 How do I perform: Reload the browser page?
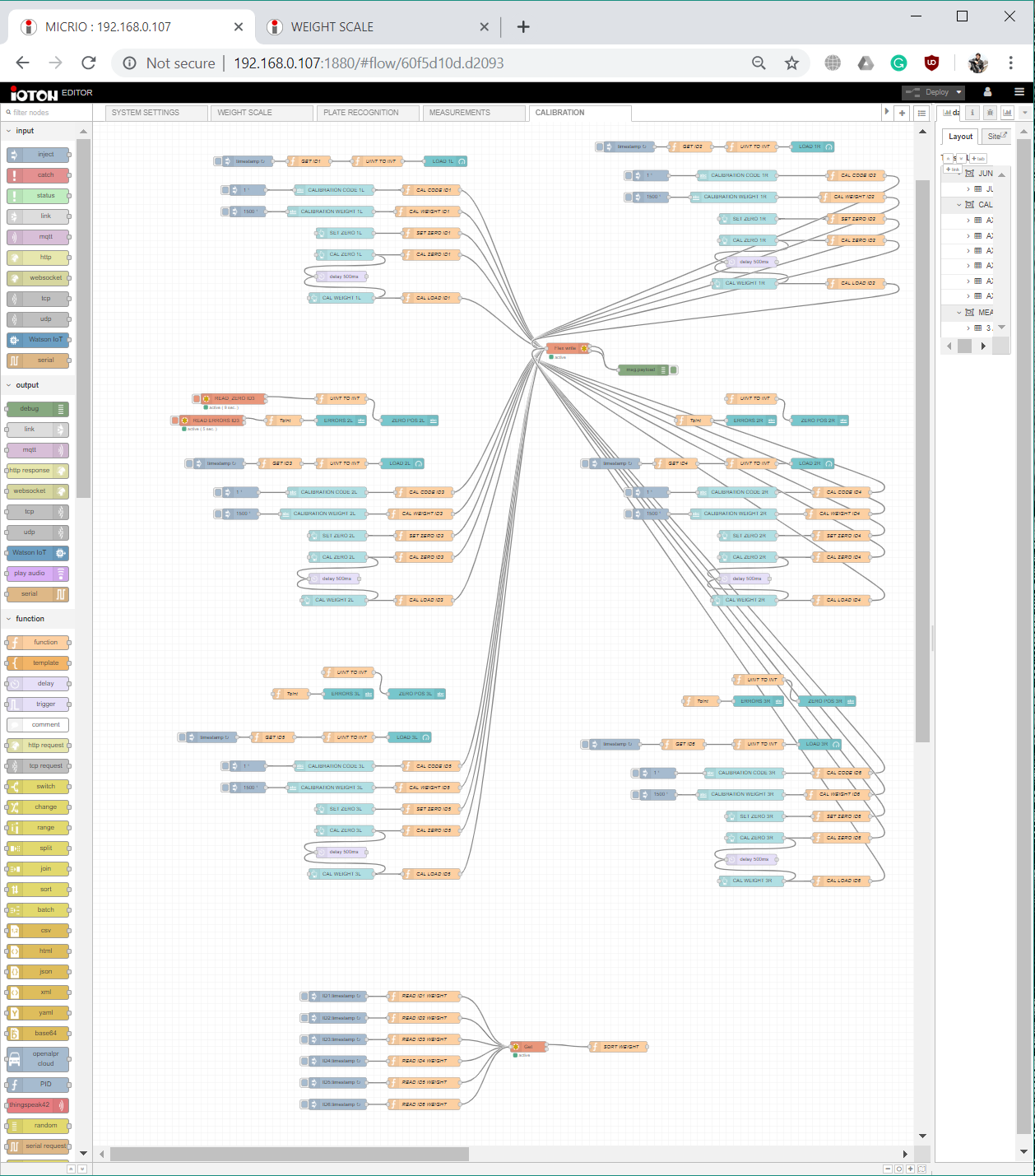click(89, 63)
